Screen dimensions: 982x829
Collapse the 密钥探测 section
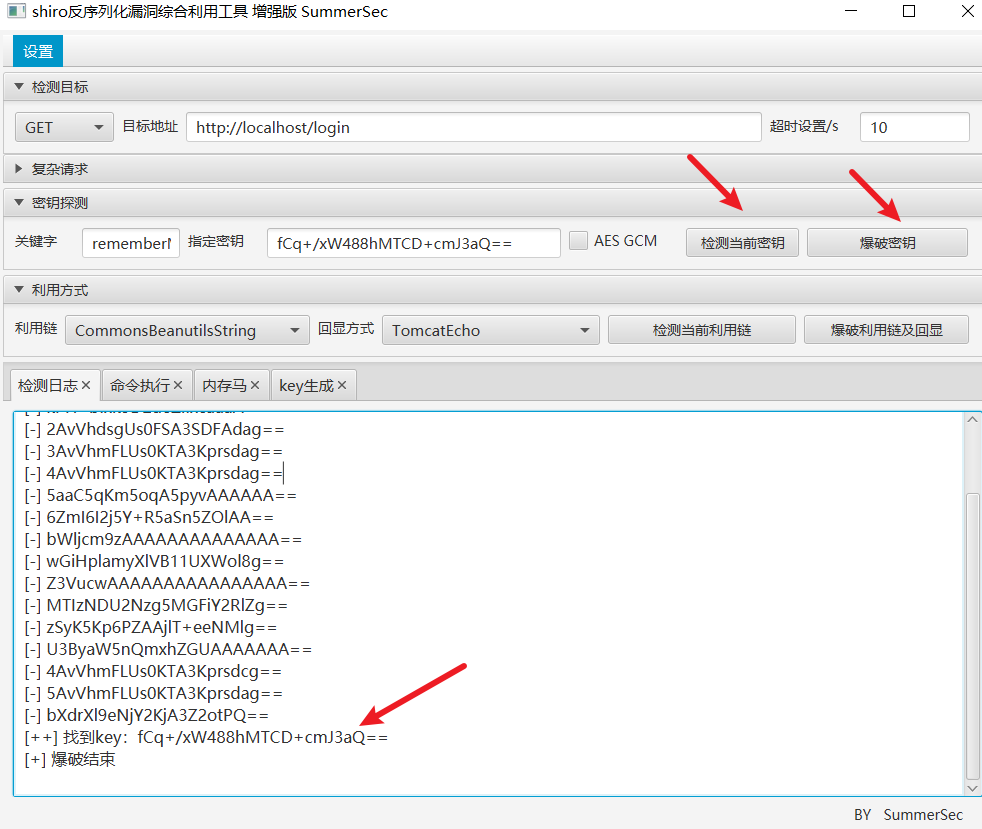[x=19, y=202]
